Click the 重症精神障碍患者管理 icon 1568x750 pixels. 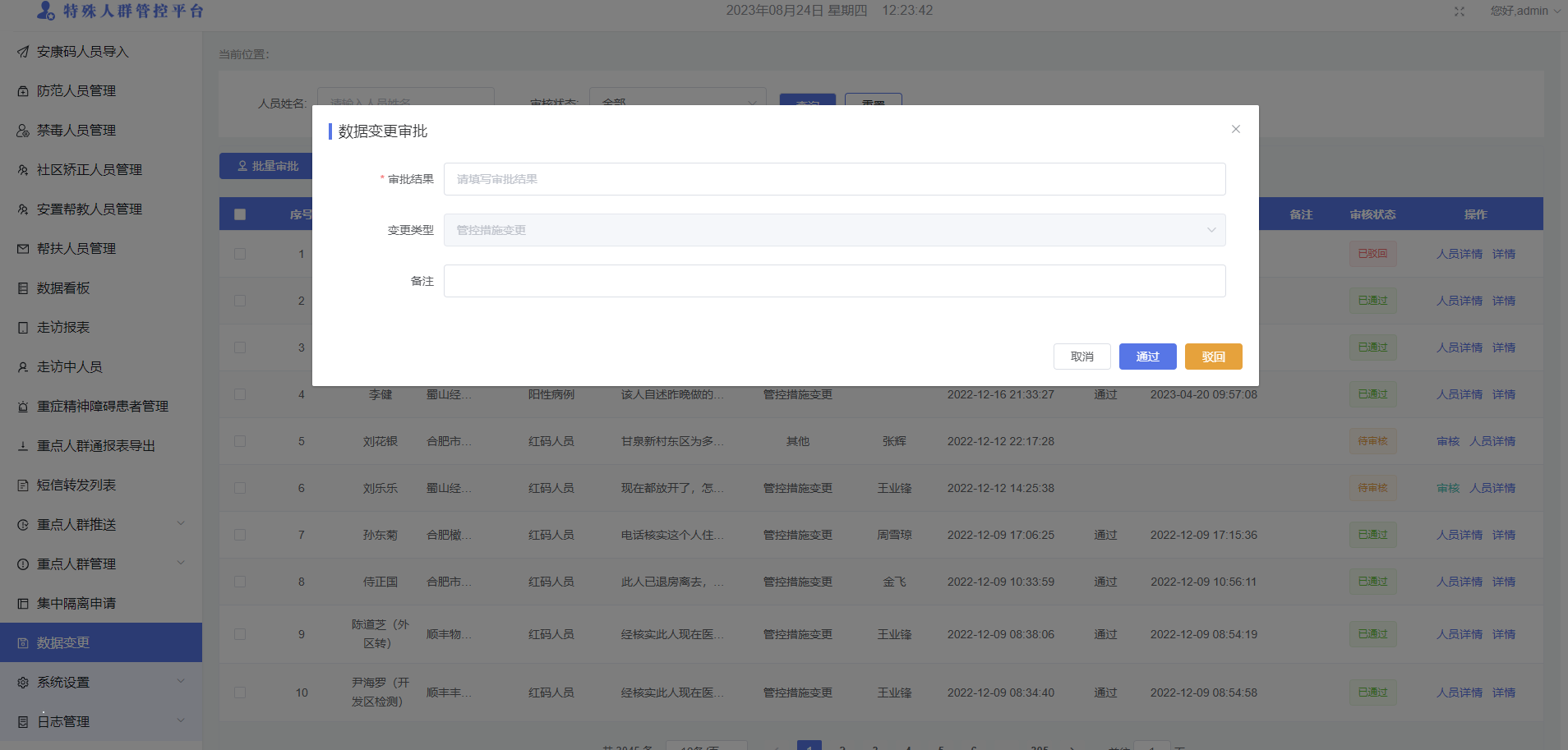[x=23, y=407]
